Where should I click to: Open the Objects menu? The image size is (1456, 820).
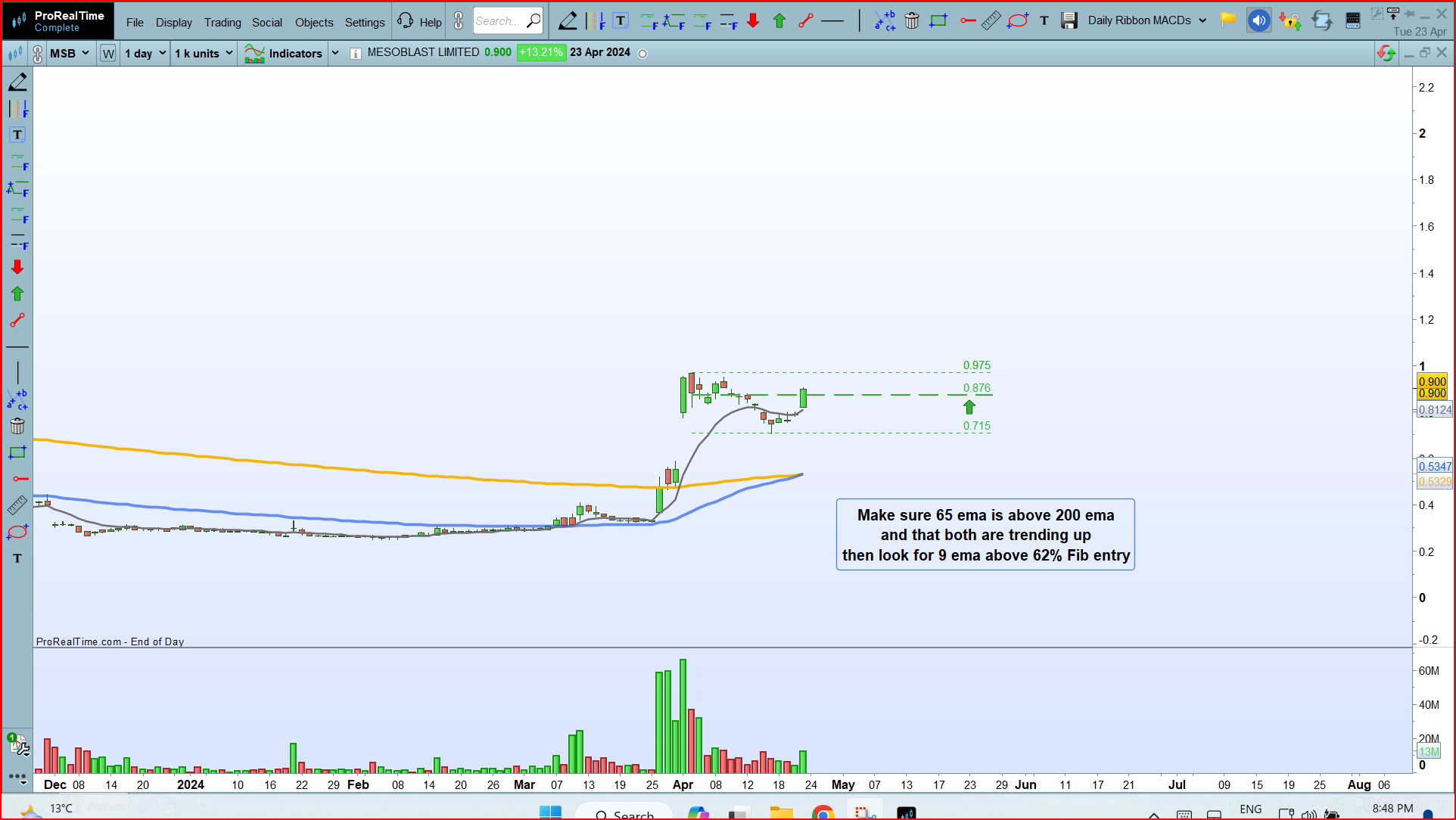[314, 22]
